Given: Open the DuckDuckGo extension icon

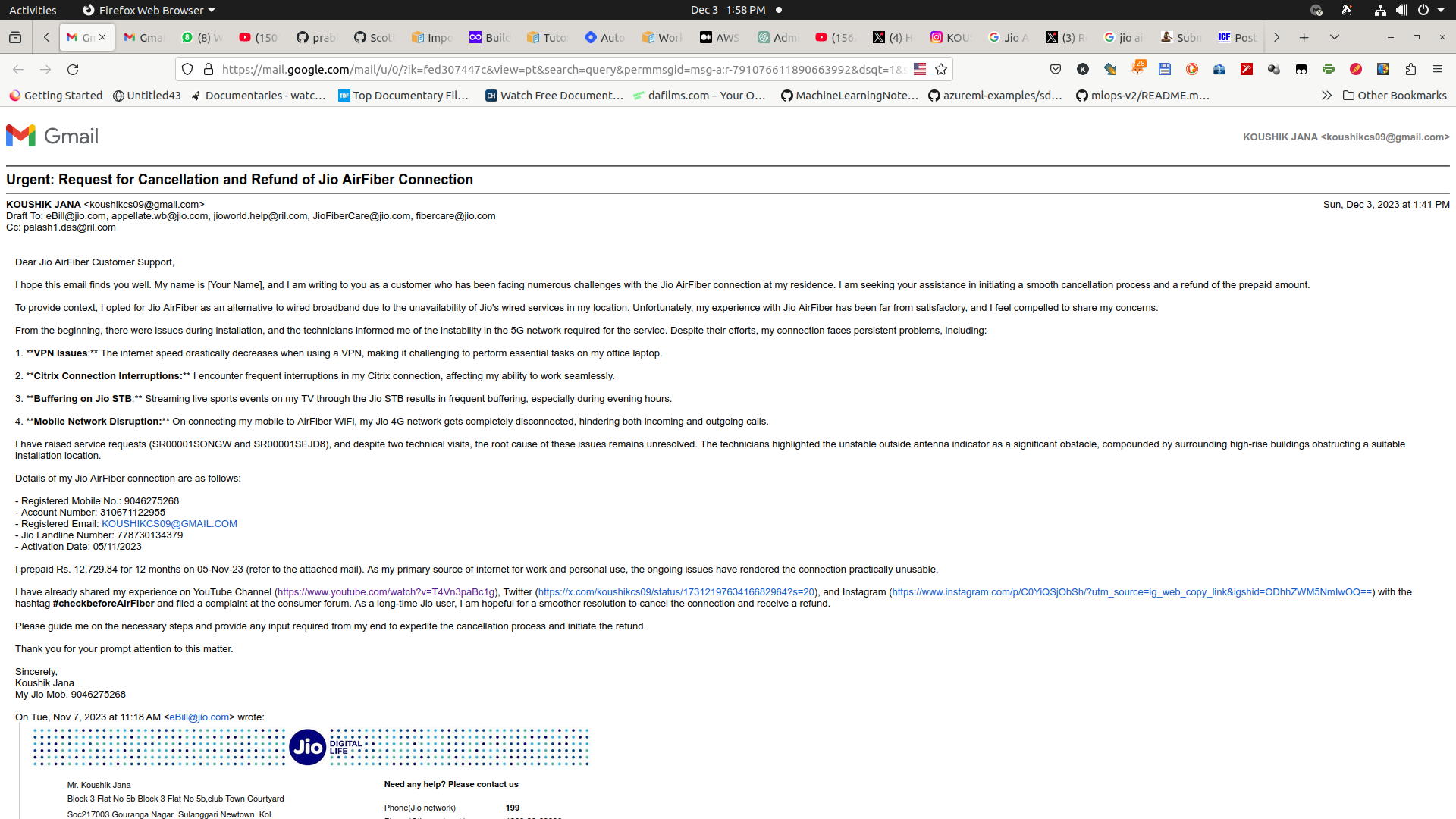Looking at the screenshot, I should (x=1192, y=69).
